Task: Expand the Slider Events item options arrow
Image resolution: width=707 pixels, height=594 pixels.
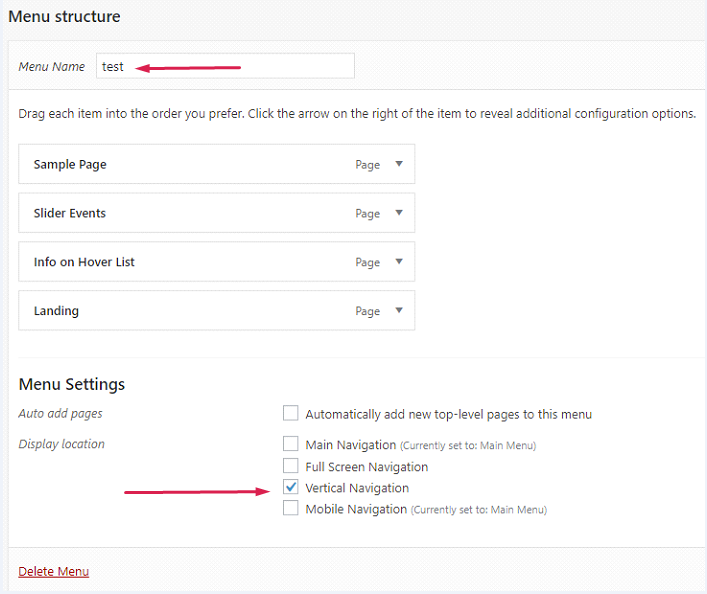Action: click(x=399, y=213)
